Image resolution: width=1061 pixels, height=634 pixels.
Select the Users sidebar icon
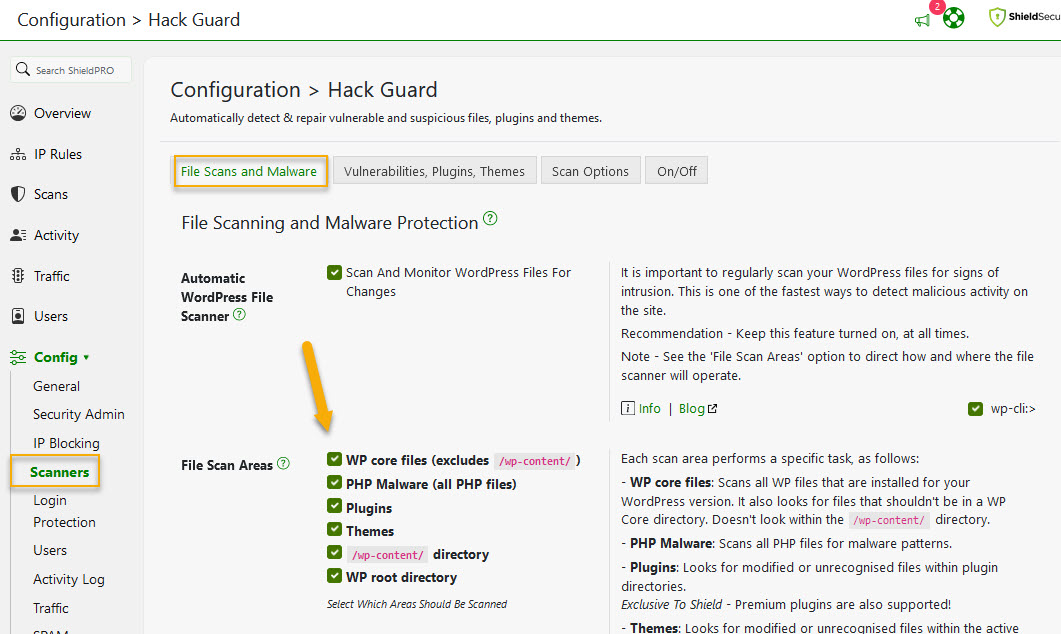18,316
